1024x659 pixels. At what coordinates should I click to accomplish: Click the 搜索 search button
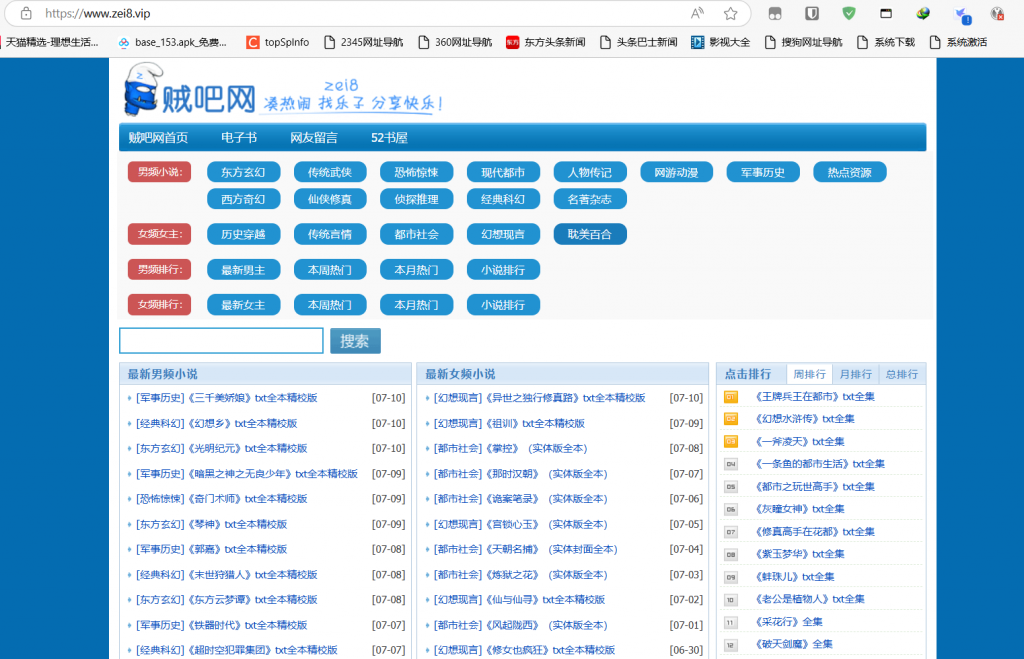coord(354,340)
